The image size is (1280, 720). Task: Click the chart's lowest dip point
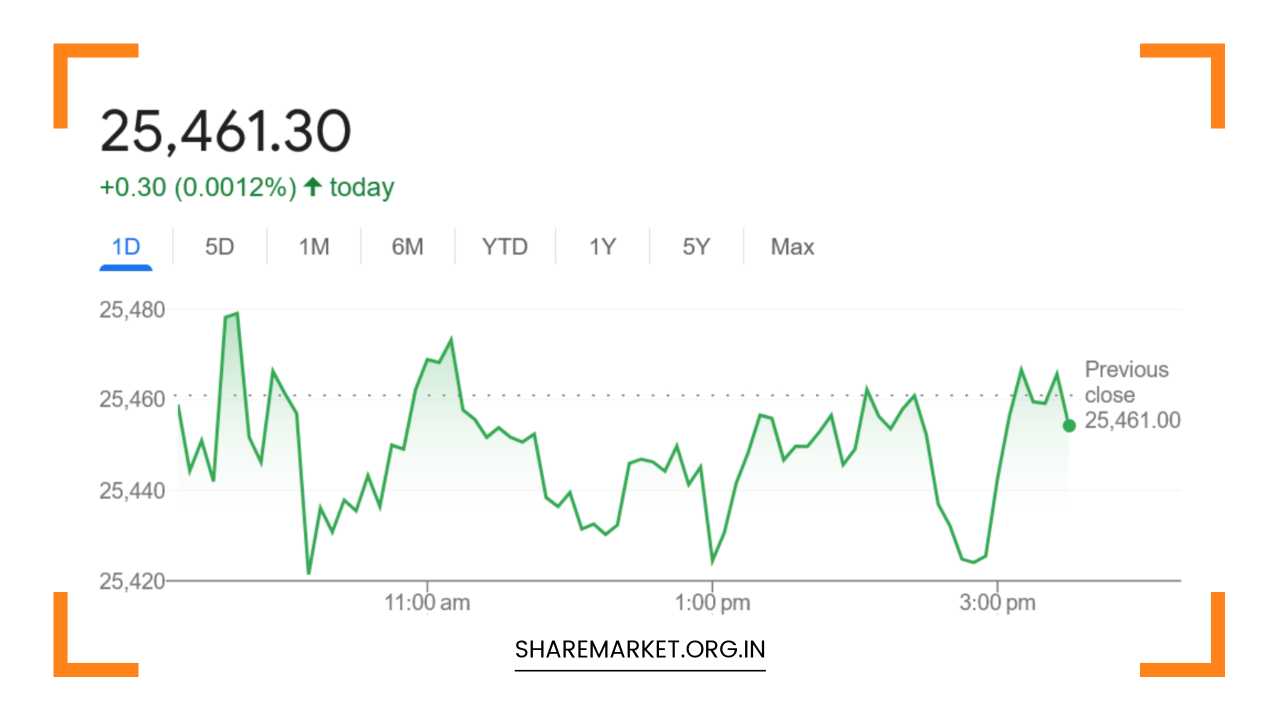(x=309, y=573)
